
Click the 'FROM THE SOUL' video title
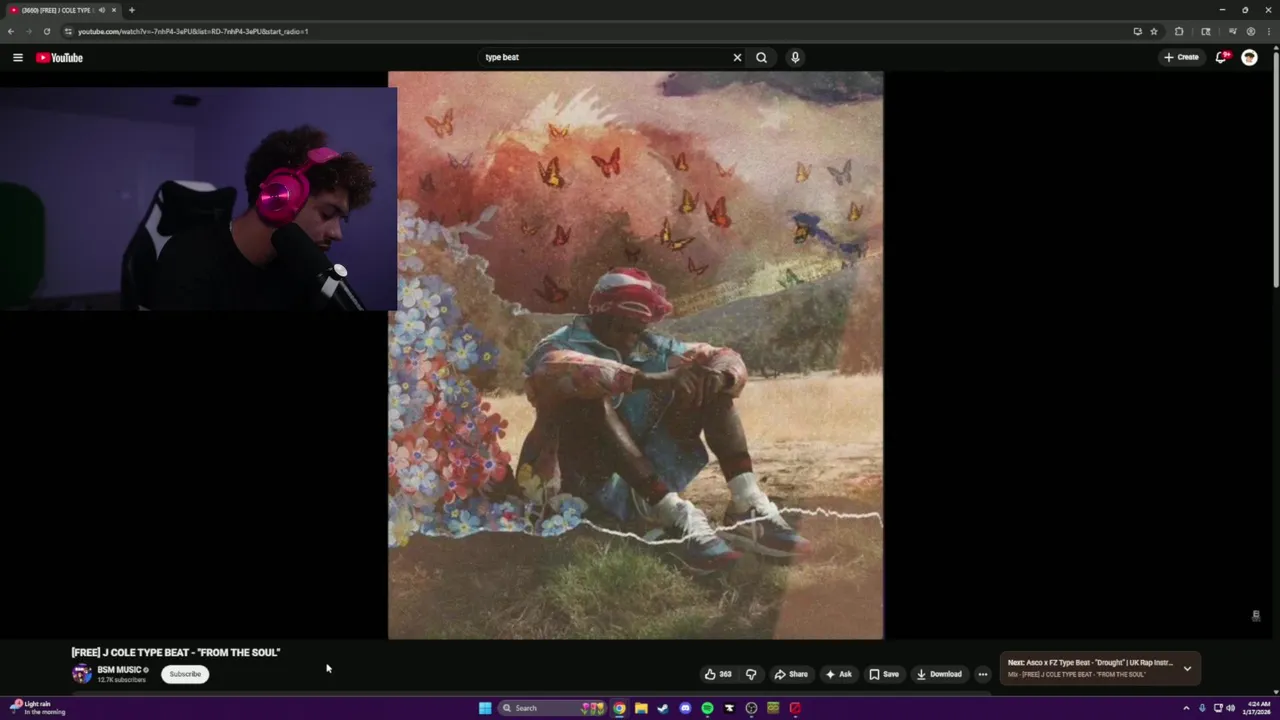176,652
